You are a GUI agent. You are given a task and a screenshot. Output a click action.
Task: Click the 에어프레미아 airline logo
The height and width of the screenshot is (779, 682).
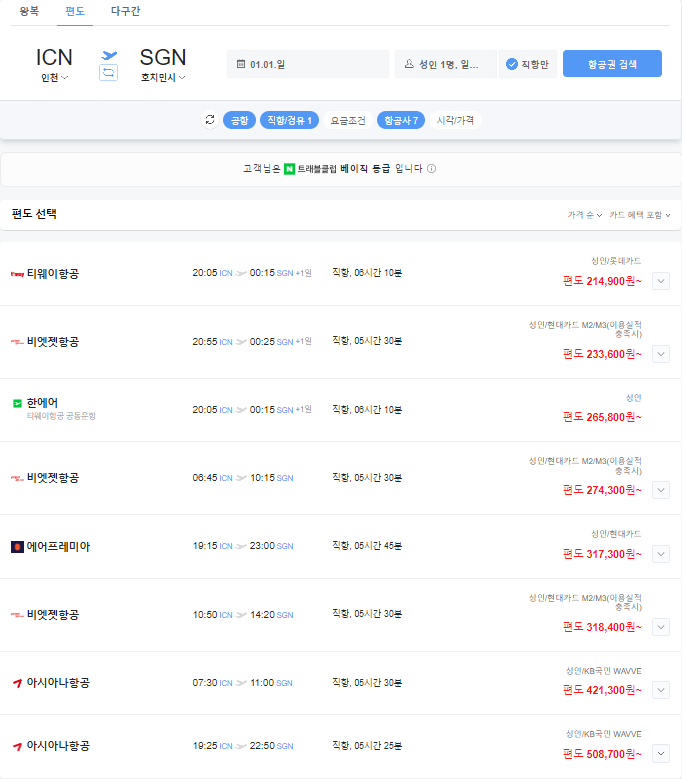click(17, 547)
